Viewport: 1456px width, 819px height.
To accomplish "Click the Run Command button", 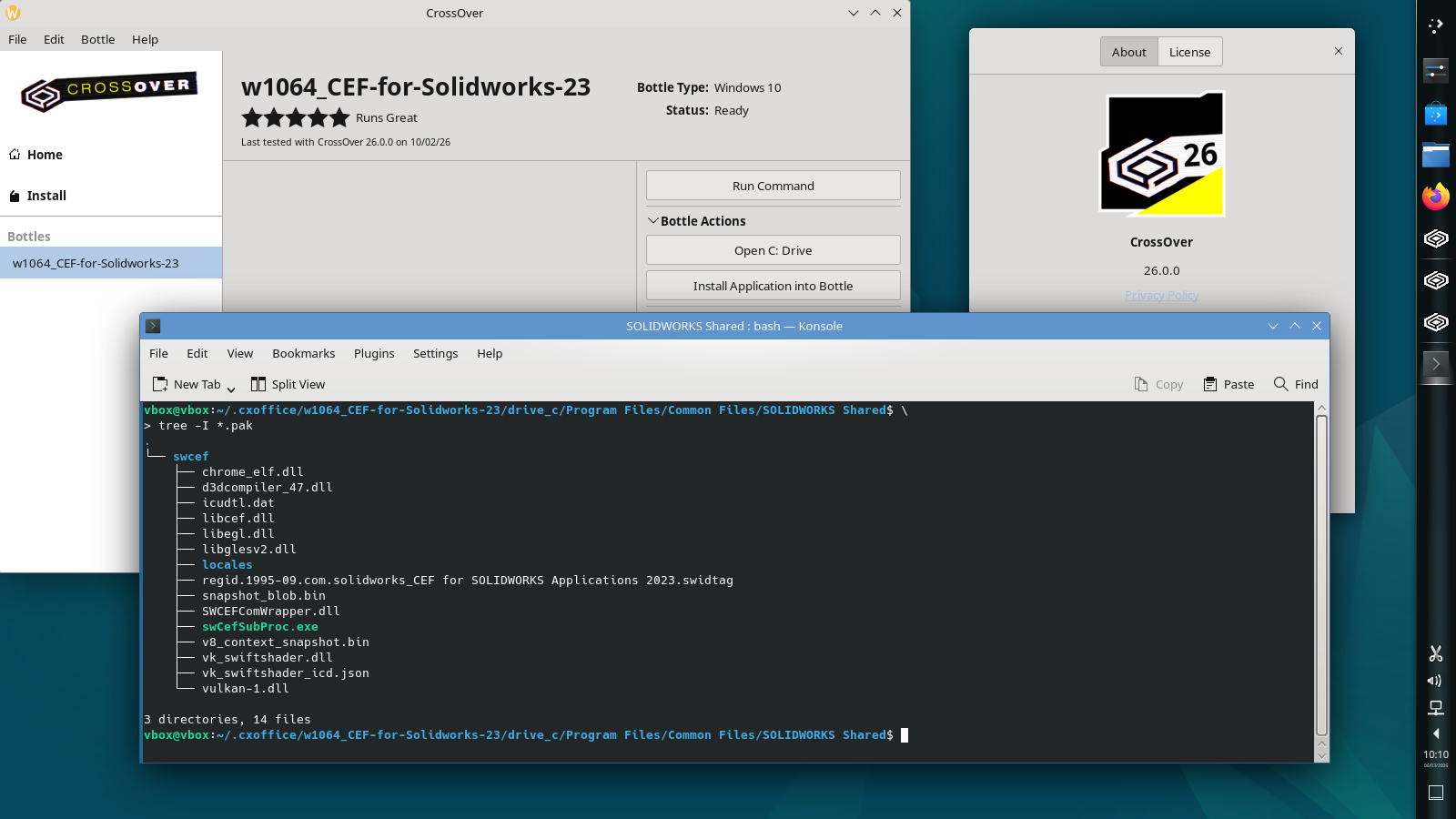I will (x=773, y=186).
